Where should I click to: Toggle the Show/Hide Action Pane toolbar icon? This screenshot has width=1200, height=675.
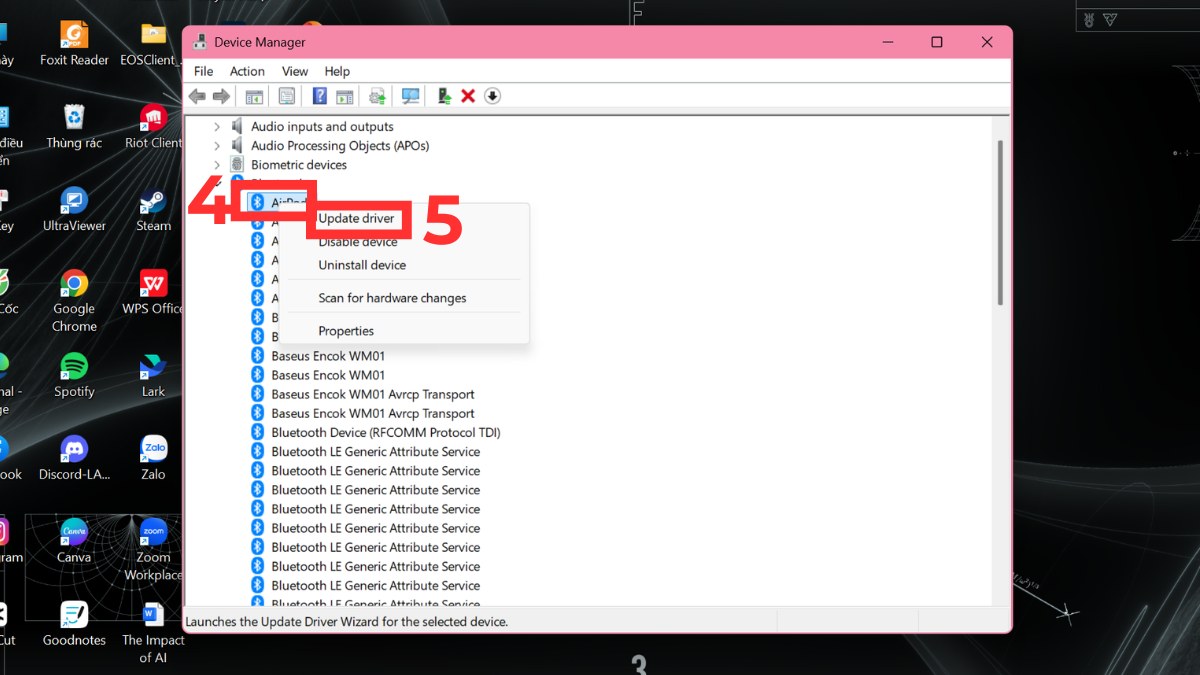click(x=345, y=96)
